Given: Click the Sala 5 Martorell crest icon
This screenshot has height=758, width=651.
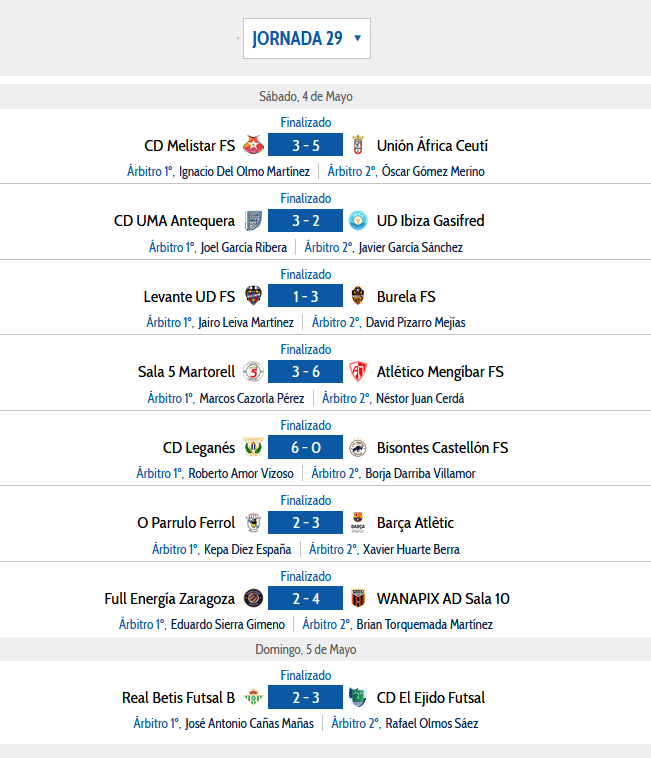Looking at the screenshot, I should (x=253, y=371).
